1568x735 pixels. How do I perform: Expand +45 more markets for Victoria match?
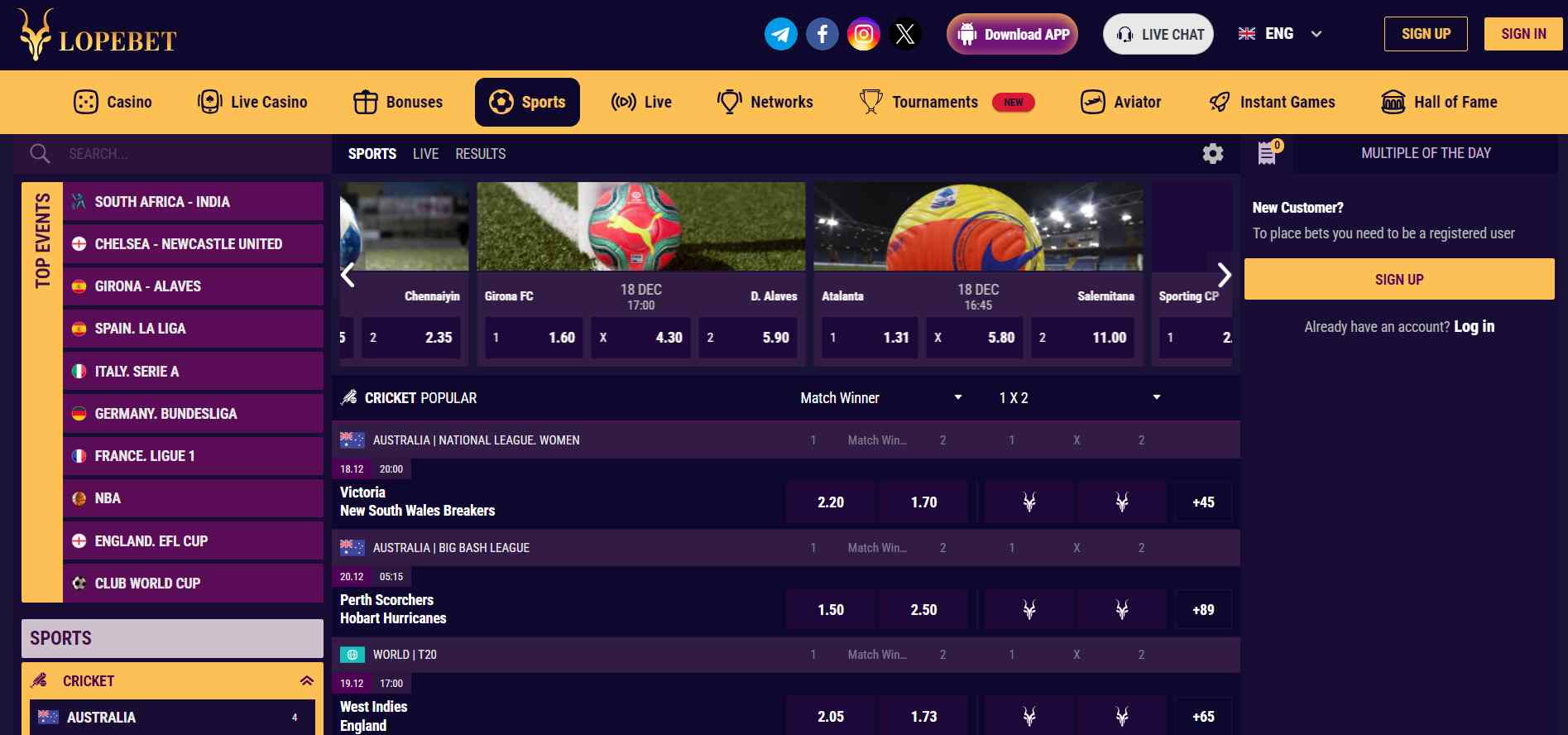coord(1203,502)
